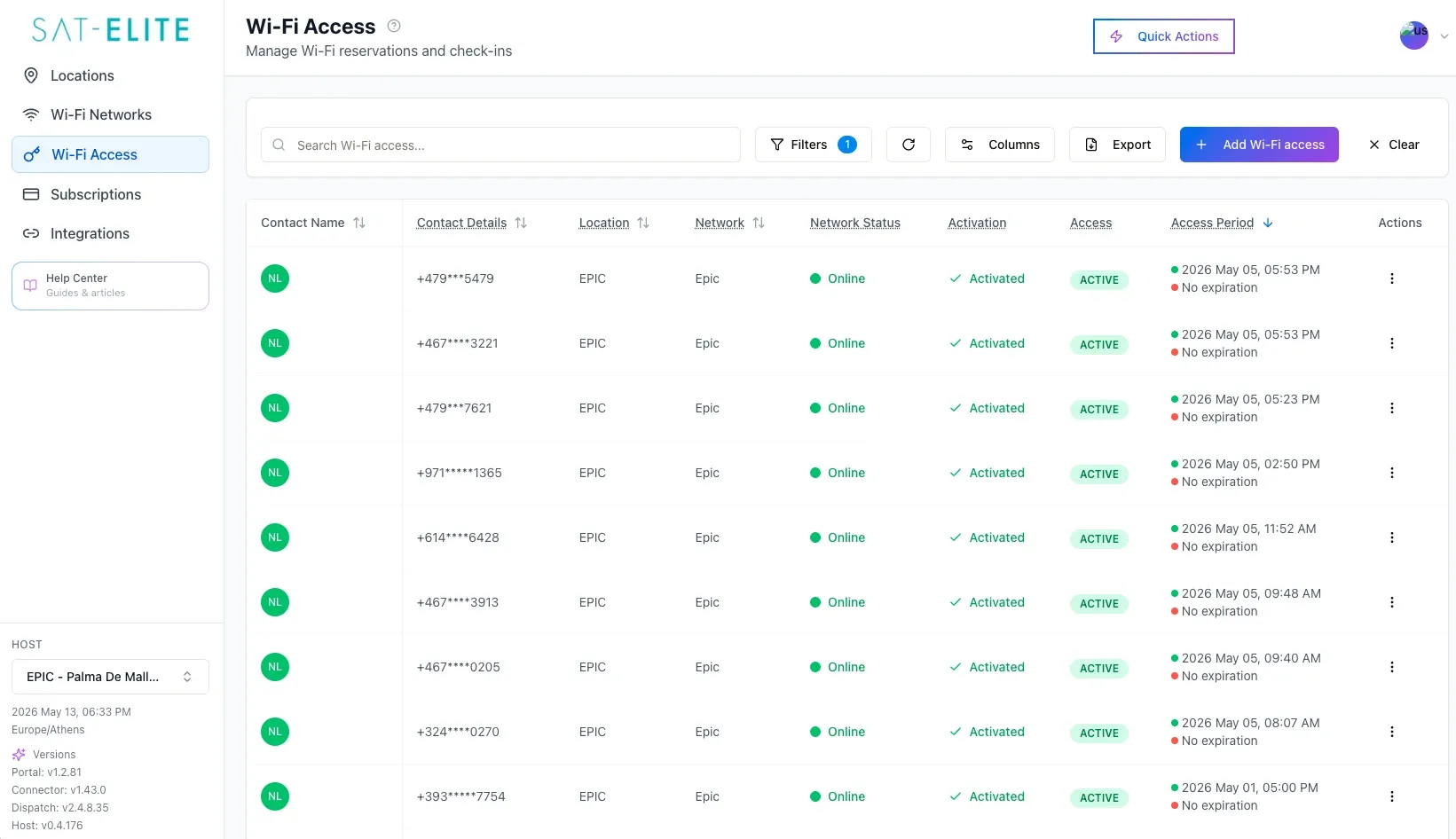Open Integrations from the sidebar
This screenshot has width=1456, height=839.
pos(110,233)
